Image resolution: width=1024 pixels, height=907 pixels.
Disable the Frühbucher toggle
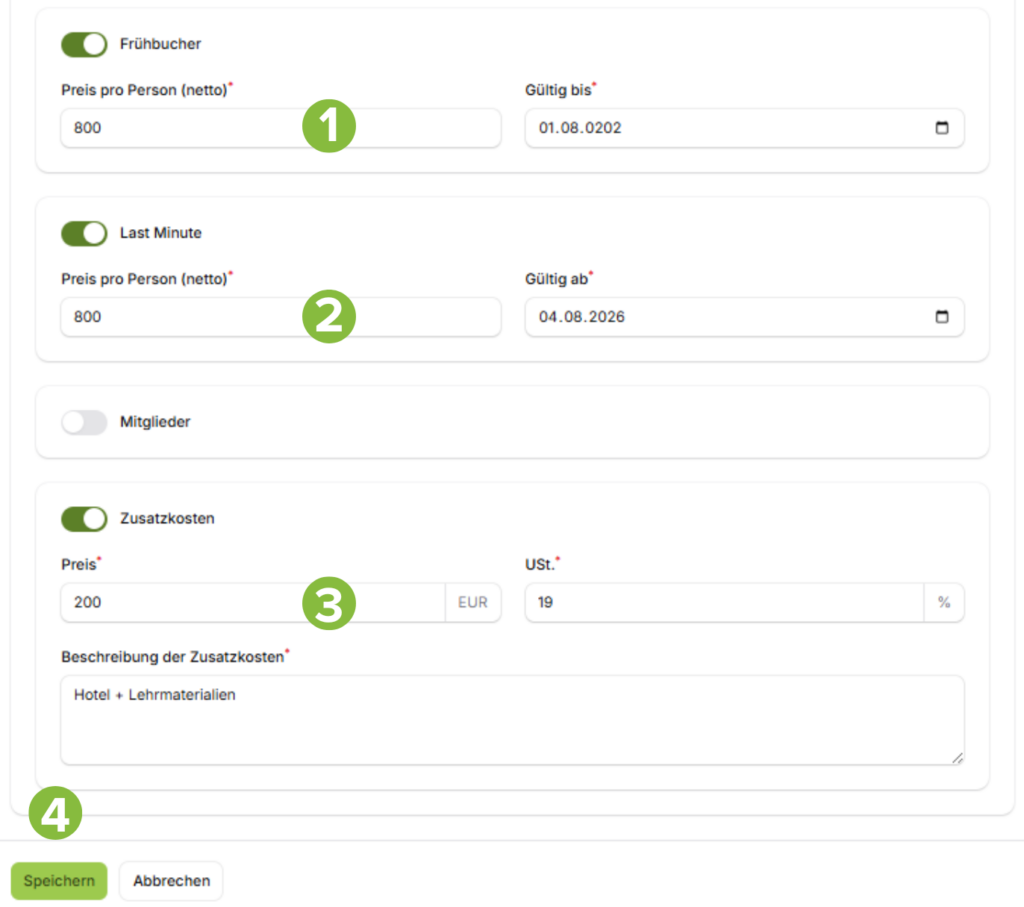tap(84, 44)
